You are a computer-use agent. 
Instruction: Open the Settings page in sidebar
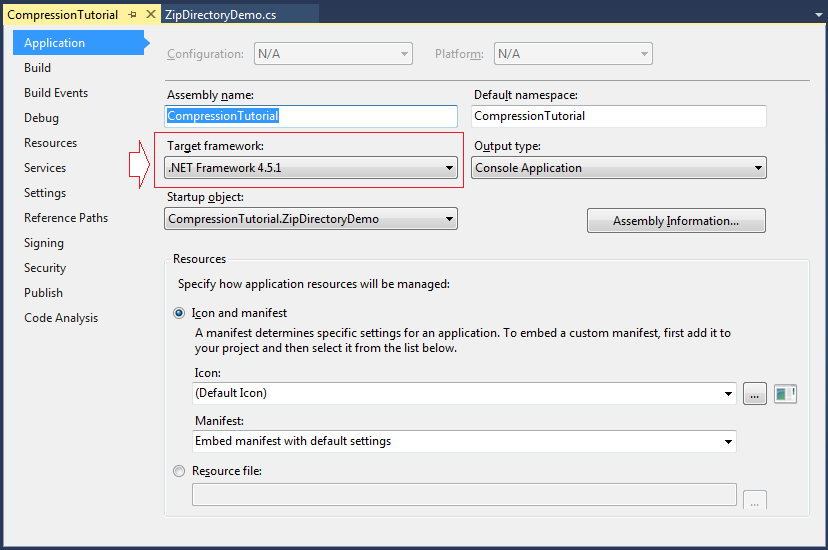[45, 193]
